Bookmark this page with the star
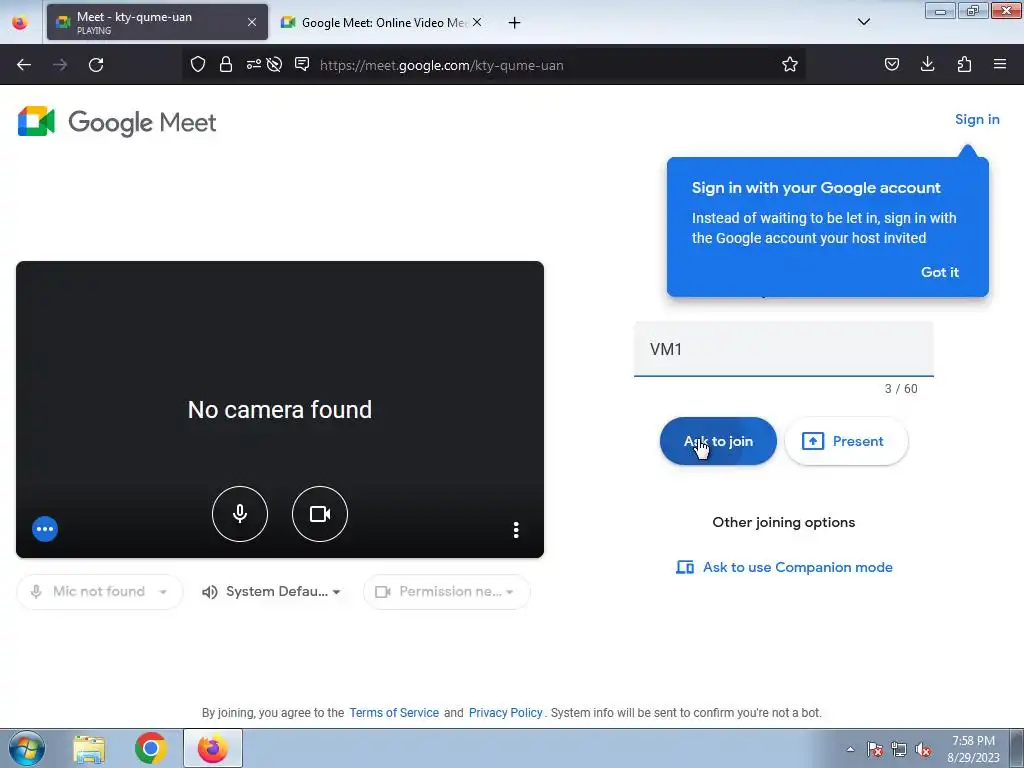The width and height of the screenshot is (1024, 768). (790, 64)
